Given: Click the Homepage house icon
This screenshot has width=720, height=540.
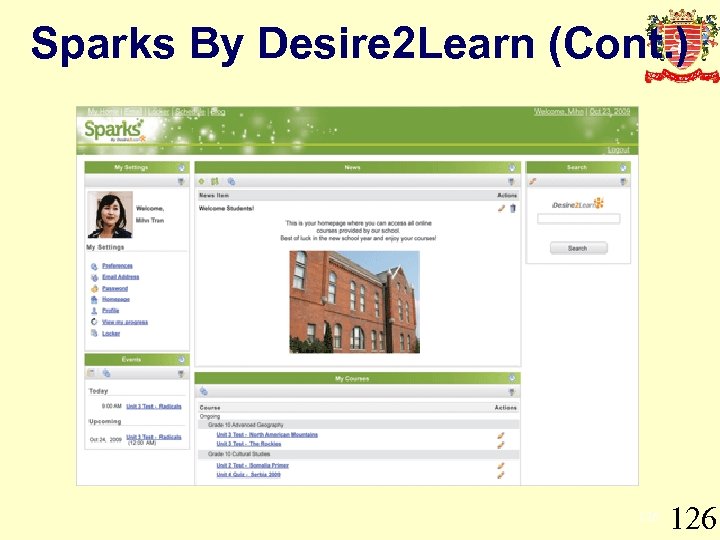Looking at the screenshot, I should (x=94, y=300).
